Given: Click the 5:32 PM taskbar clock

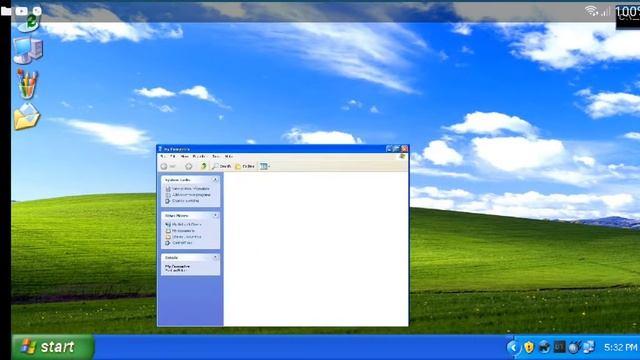Looking at the screenshot, I should [621, 347].
